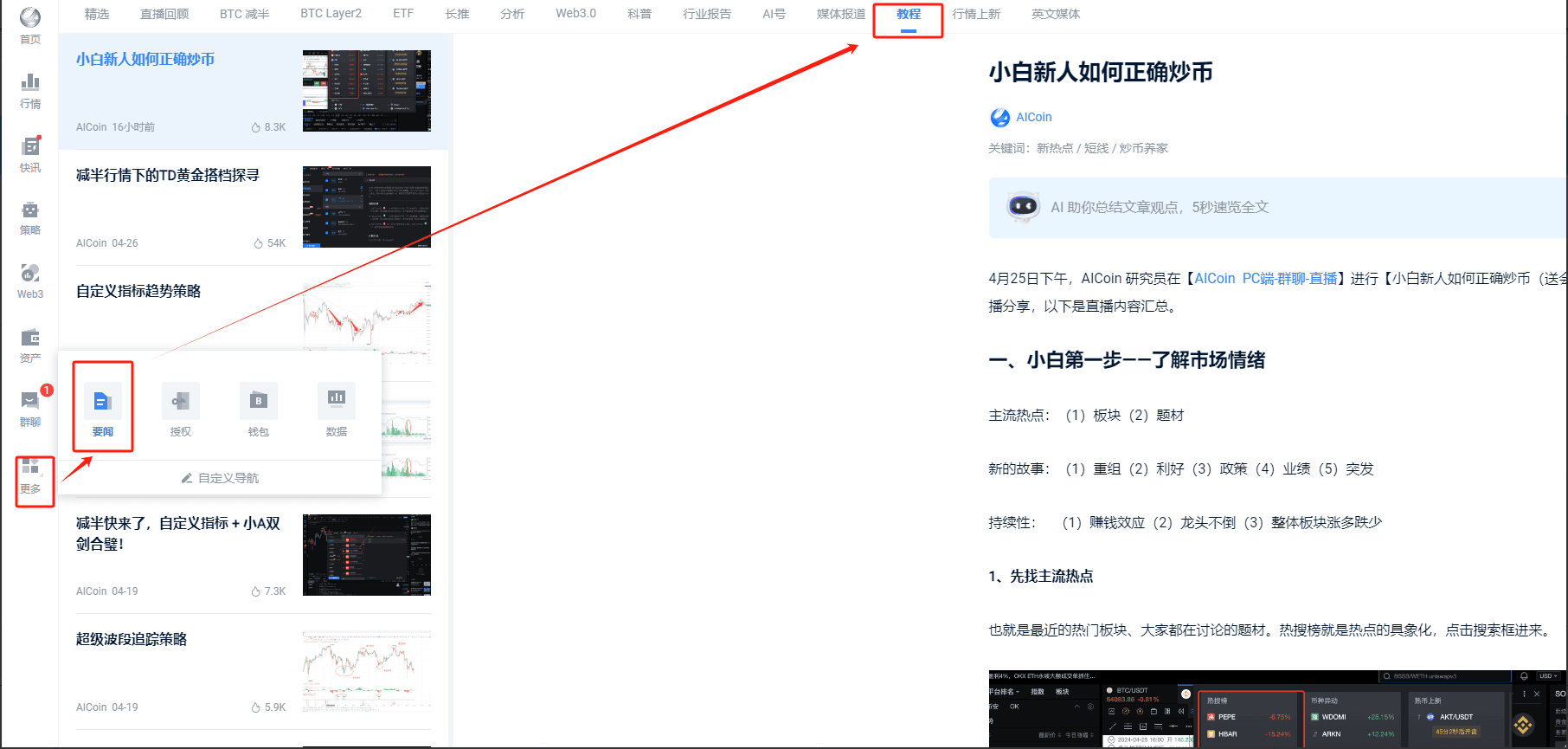1568x749 pixels.
Task: Click the AICoin author avatar icon
Action: (1000, 118)
